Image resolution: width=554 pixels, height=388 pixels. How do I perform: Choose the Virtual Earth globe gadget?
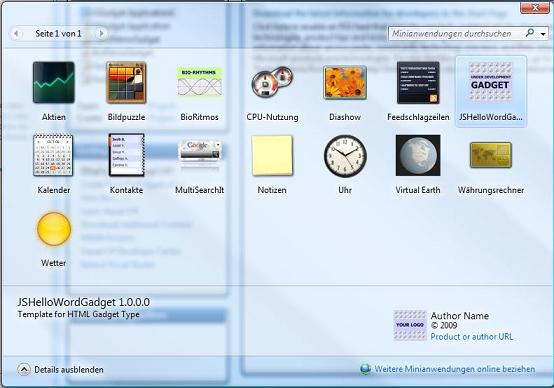[x=418, y=155]
